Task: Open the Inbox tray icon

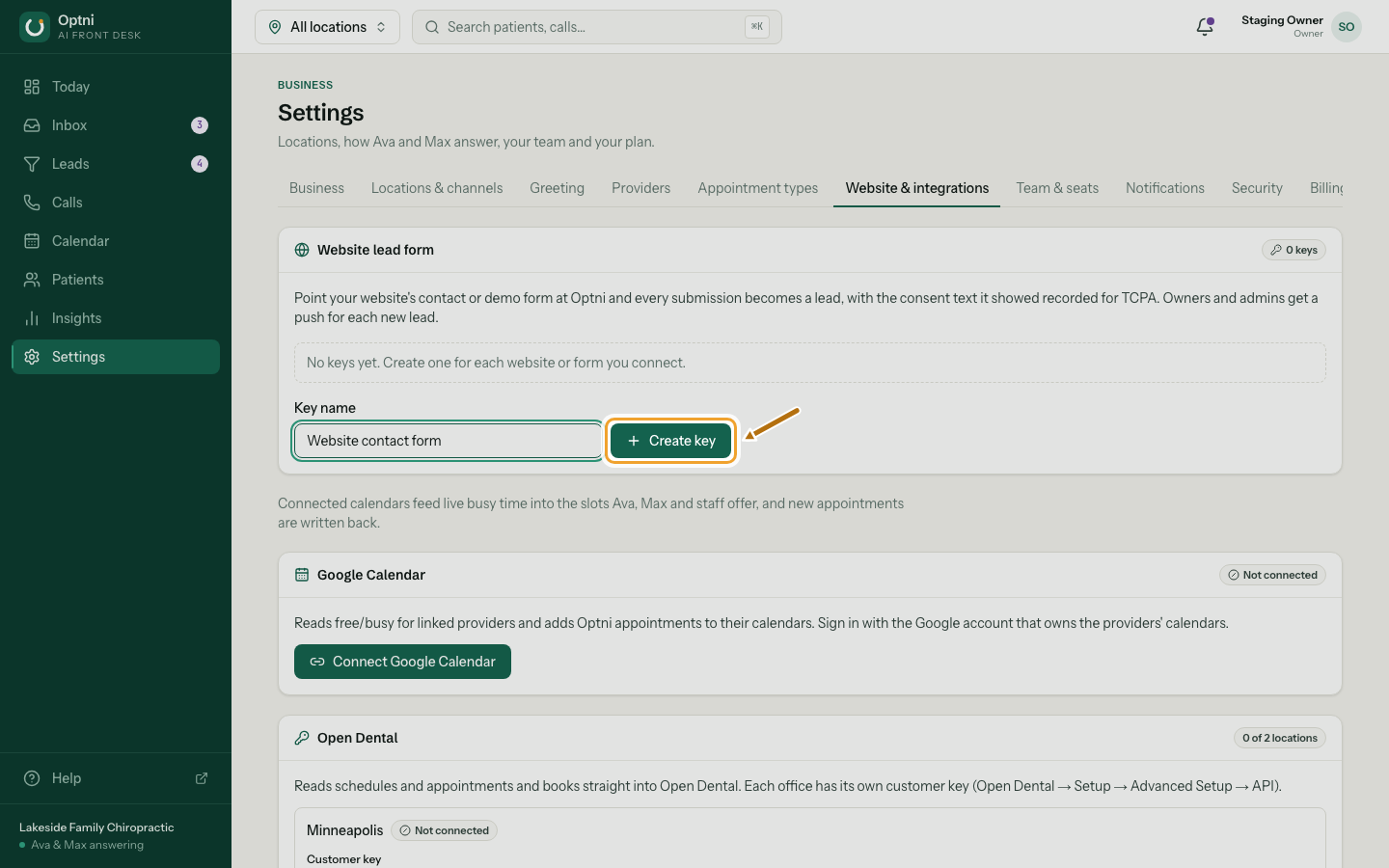Action: click(32, 125)
